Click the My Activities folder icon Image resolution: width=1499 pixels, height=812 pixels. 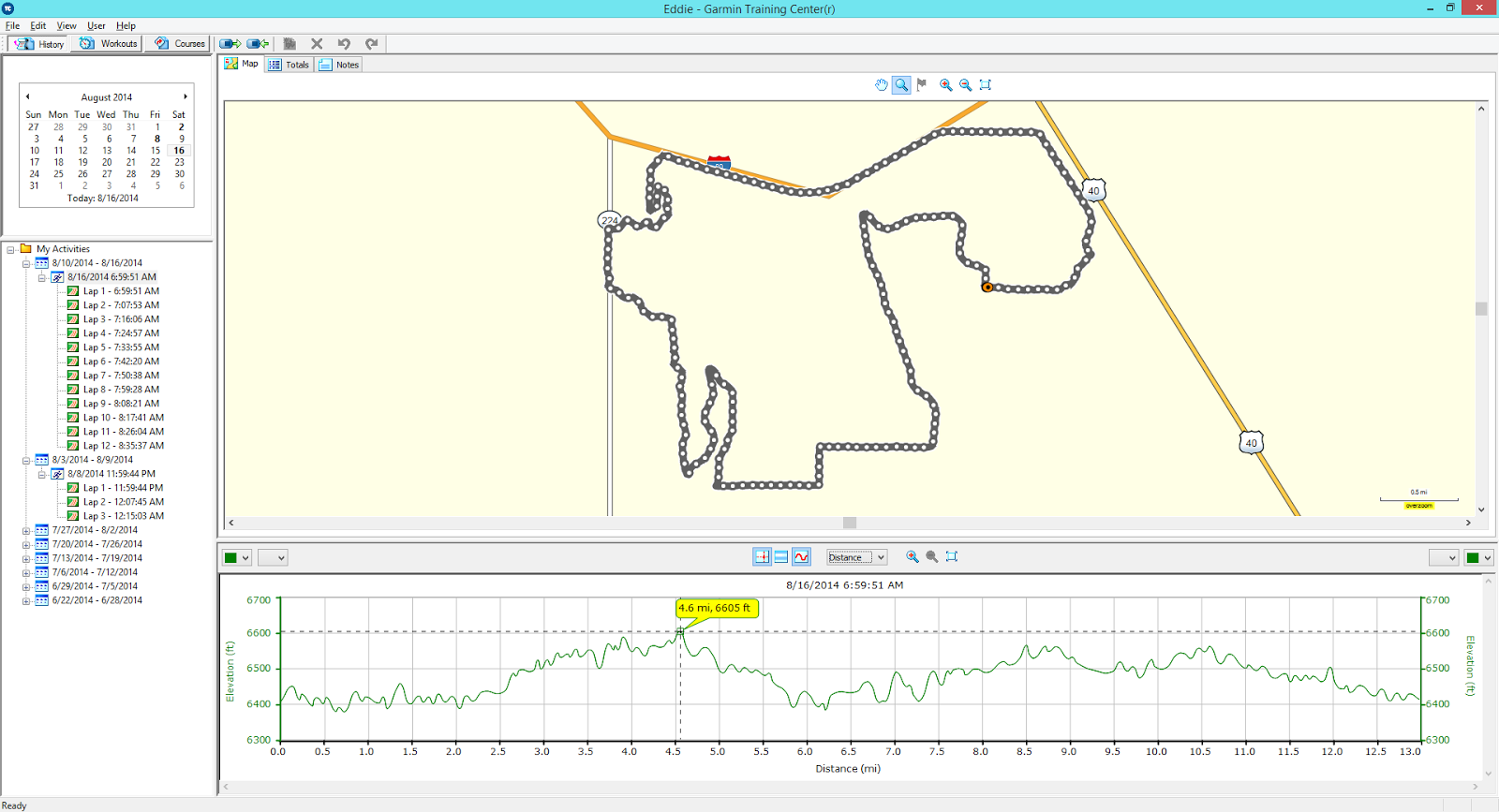click(26, 249)
